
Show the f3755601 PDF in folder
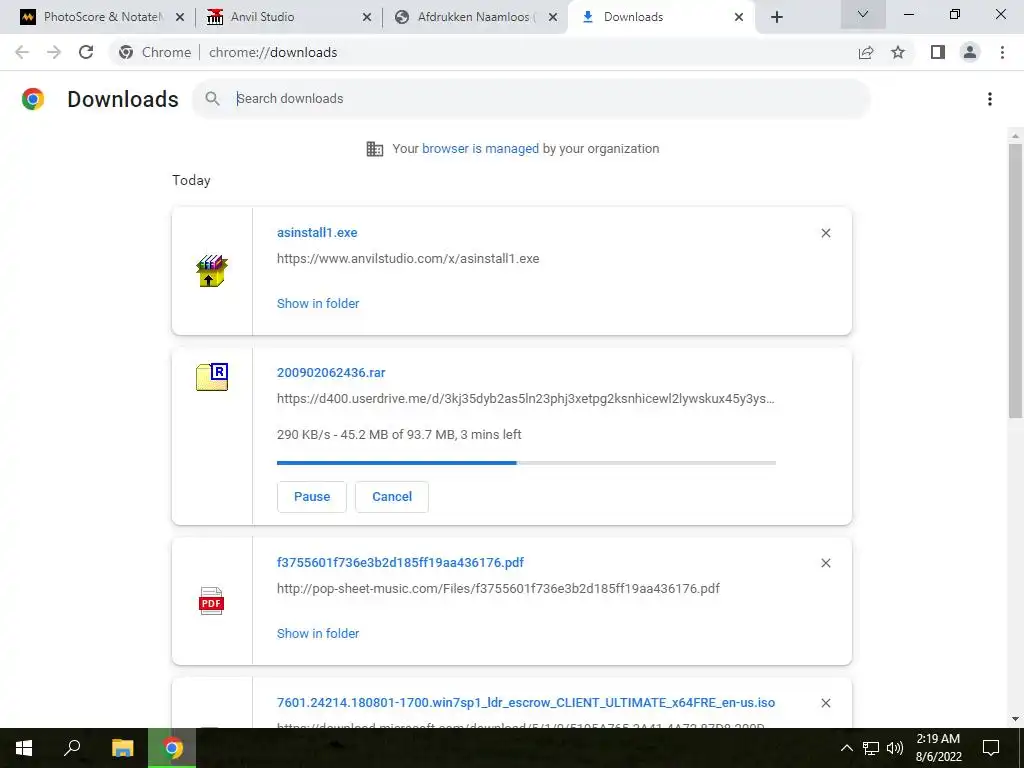point(318,633)
